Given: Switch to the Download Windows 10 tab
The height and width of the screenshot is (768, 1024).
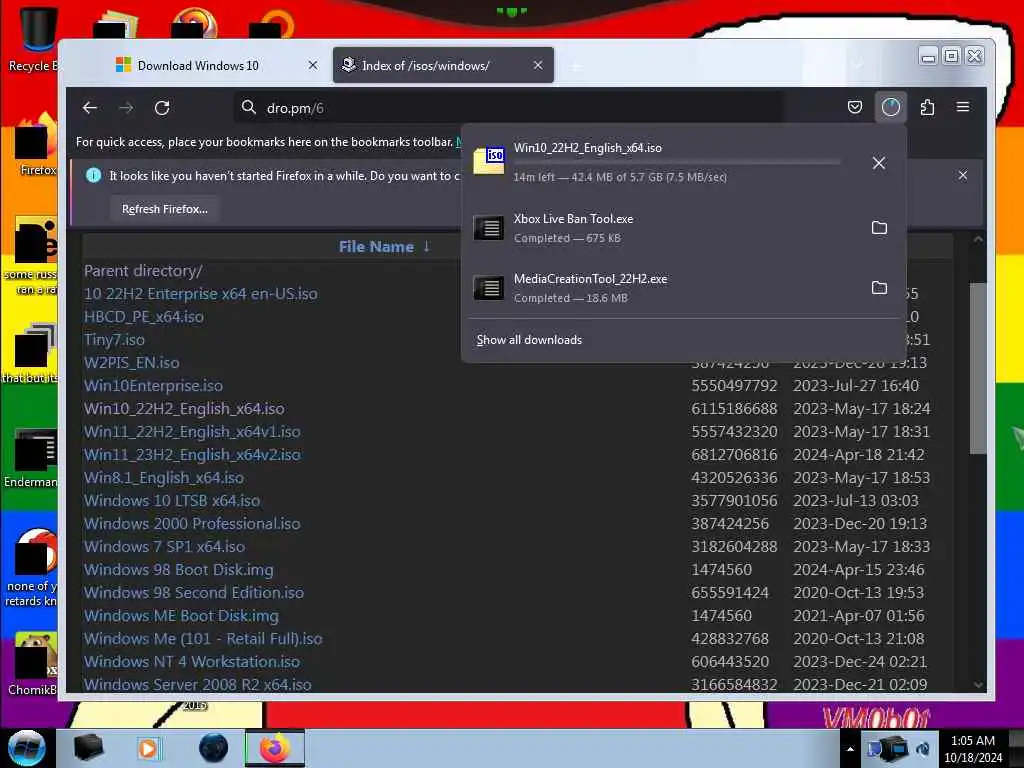Looking at the screenshot, I should (198, 65).
